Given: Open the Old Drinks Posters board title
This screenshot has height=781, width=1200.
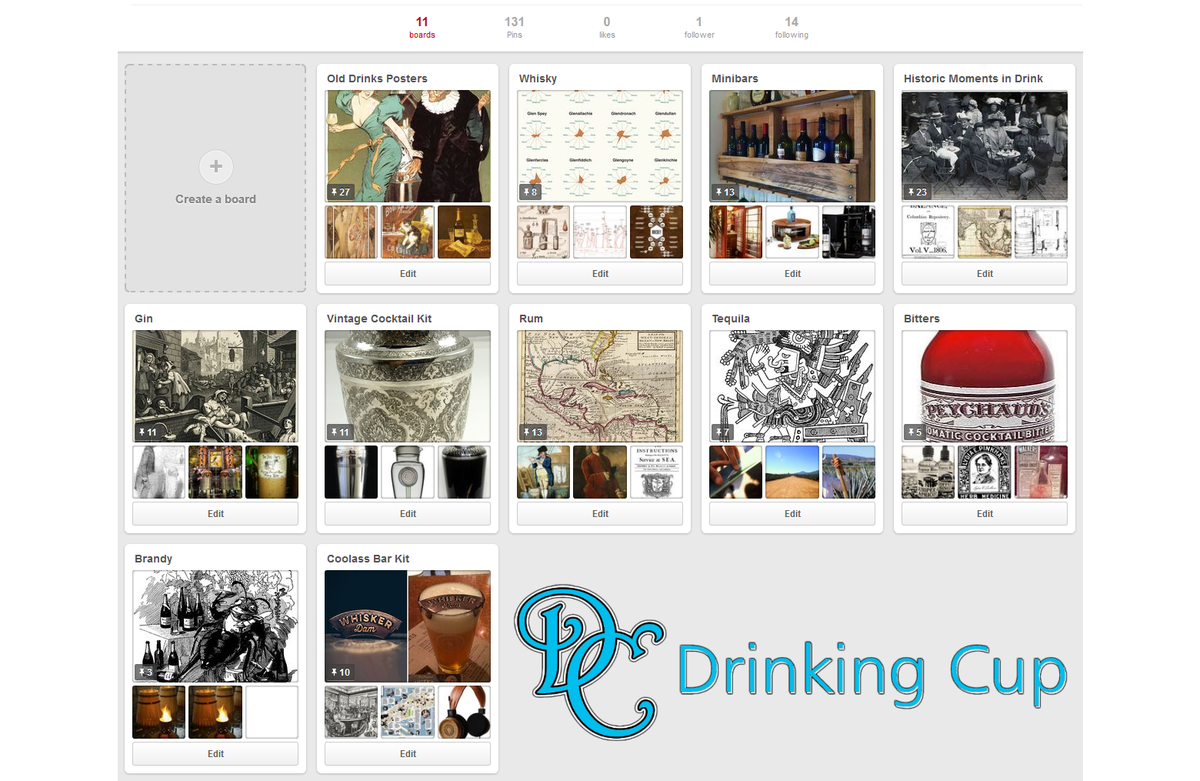Looking at the screenshot, I should click(377, 79).
